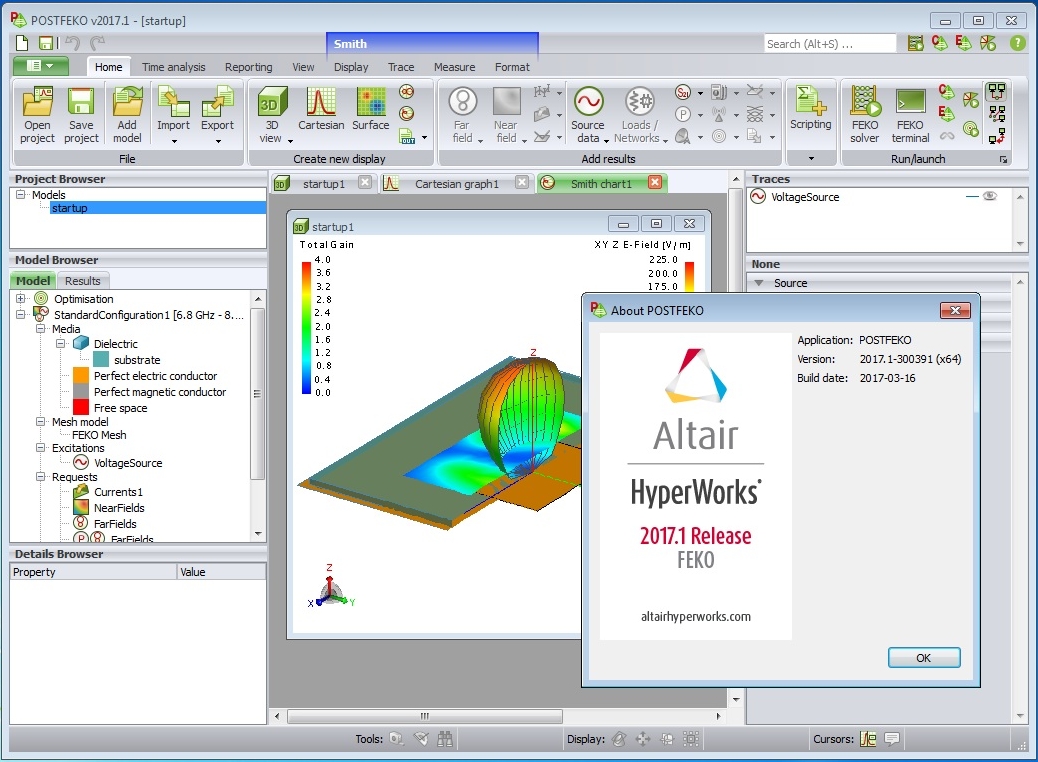
Task: Expand the Optimisation tree node
Action: tap(21, 299)
